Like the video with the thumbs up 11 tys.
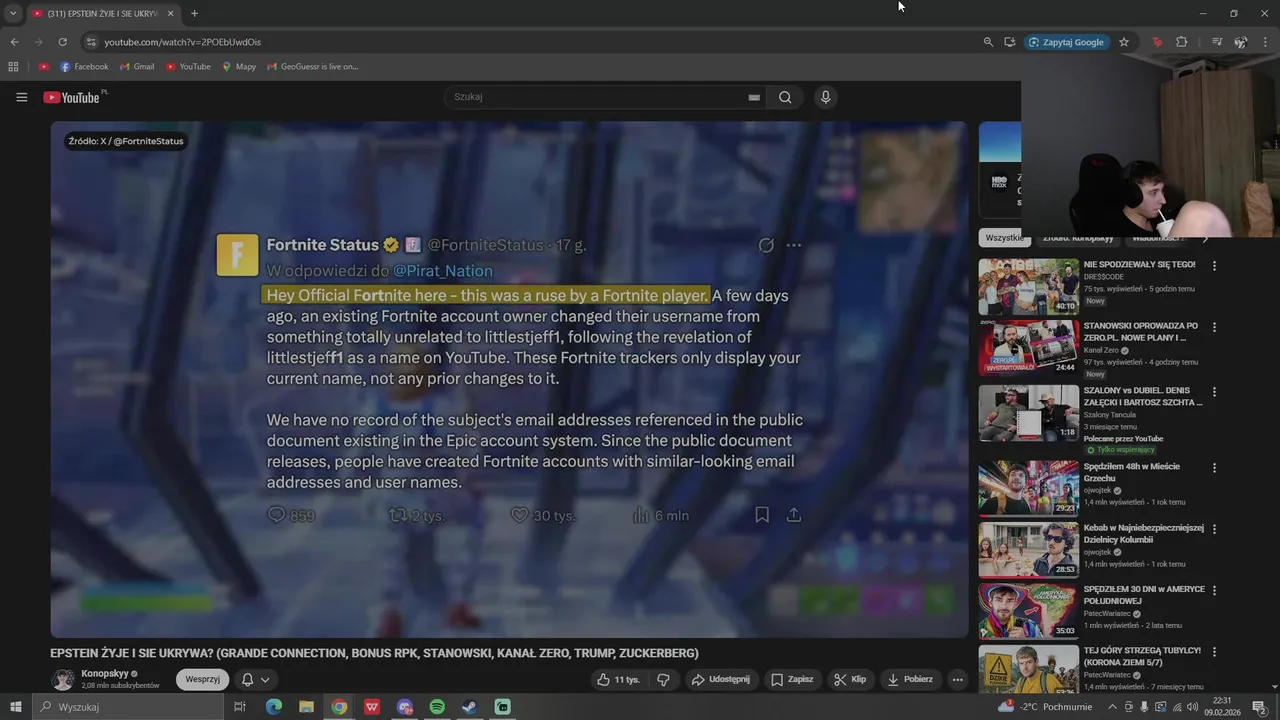This screenshot has width=1280, height=720. click(x=618, y=679)
